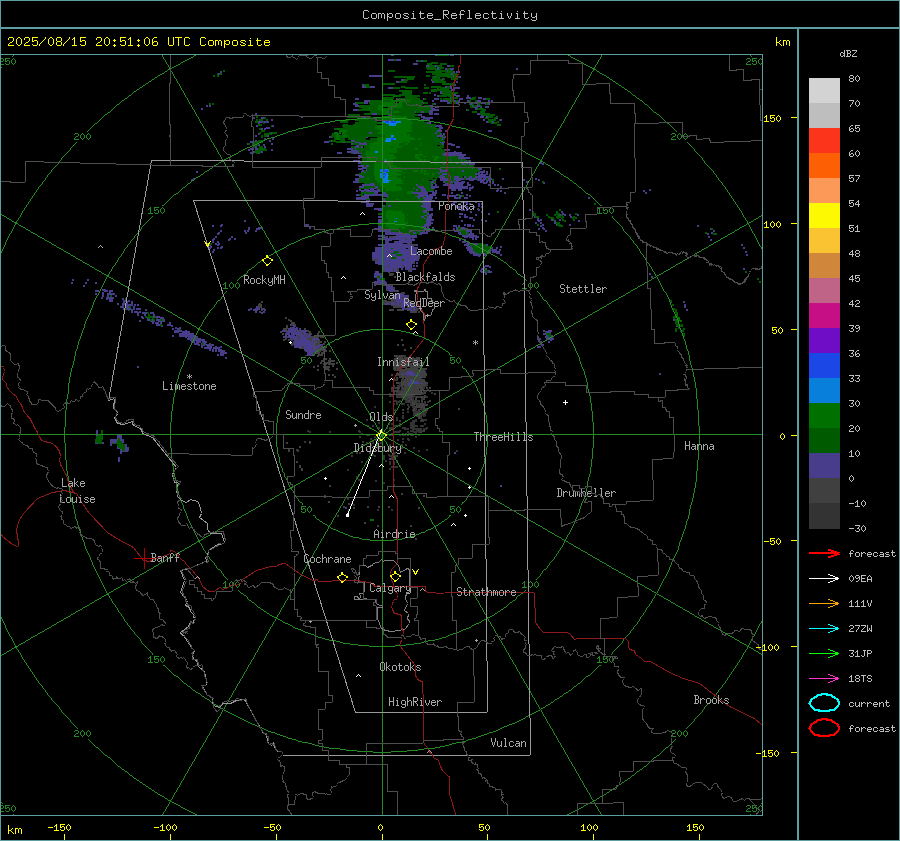The image size is (900, 841).
Task: Click the purple 36-39 dBZ swatch
Action: (824, 341)
